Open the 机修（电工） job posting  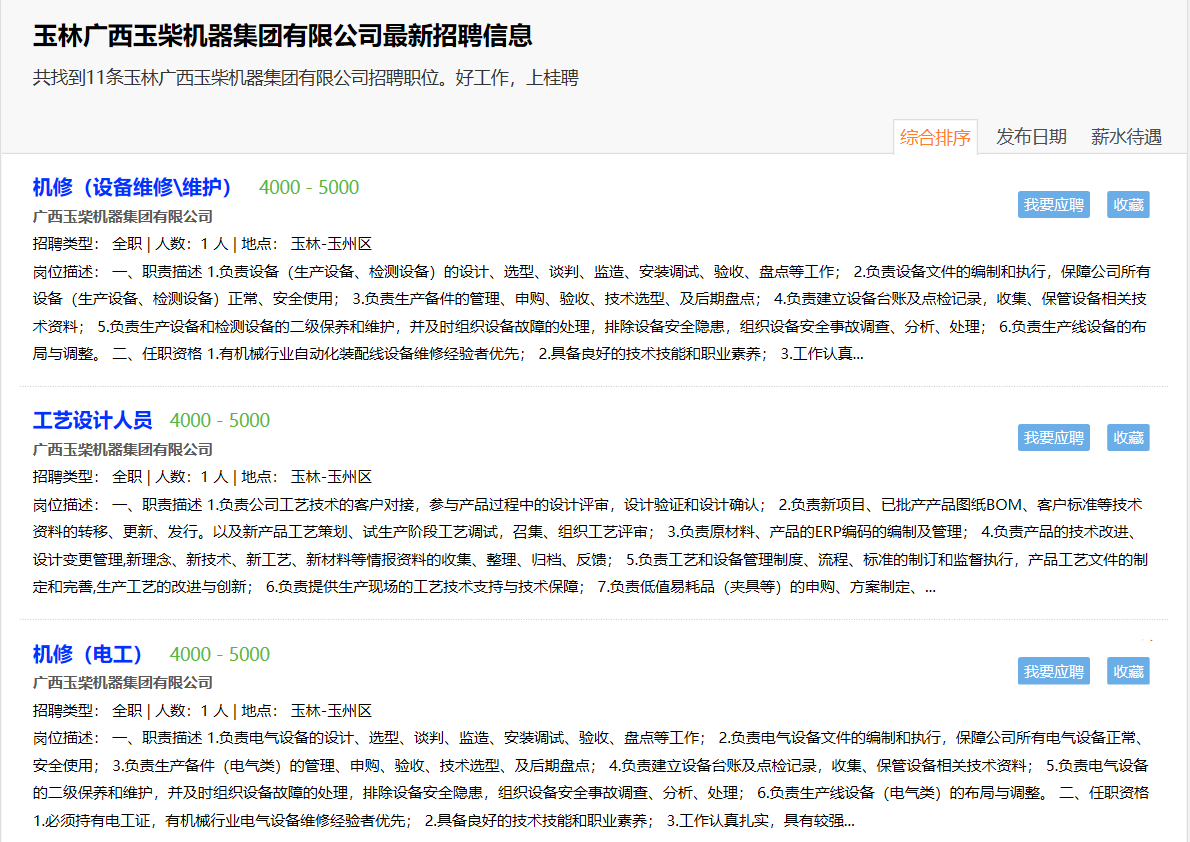(x=88, y=655)
